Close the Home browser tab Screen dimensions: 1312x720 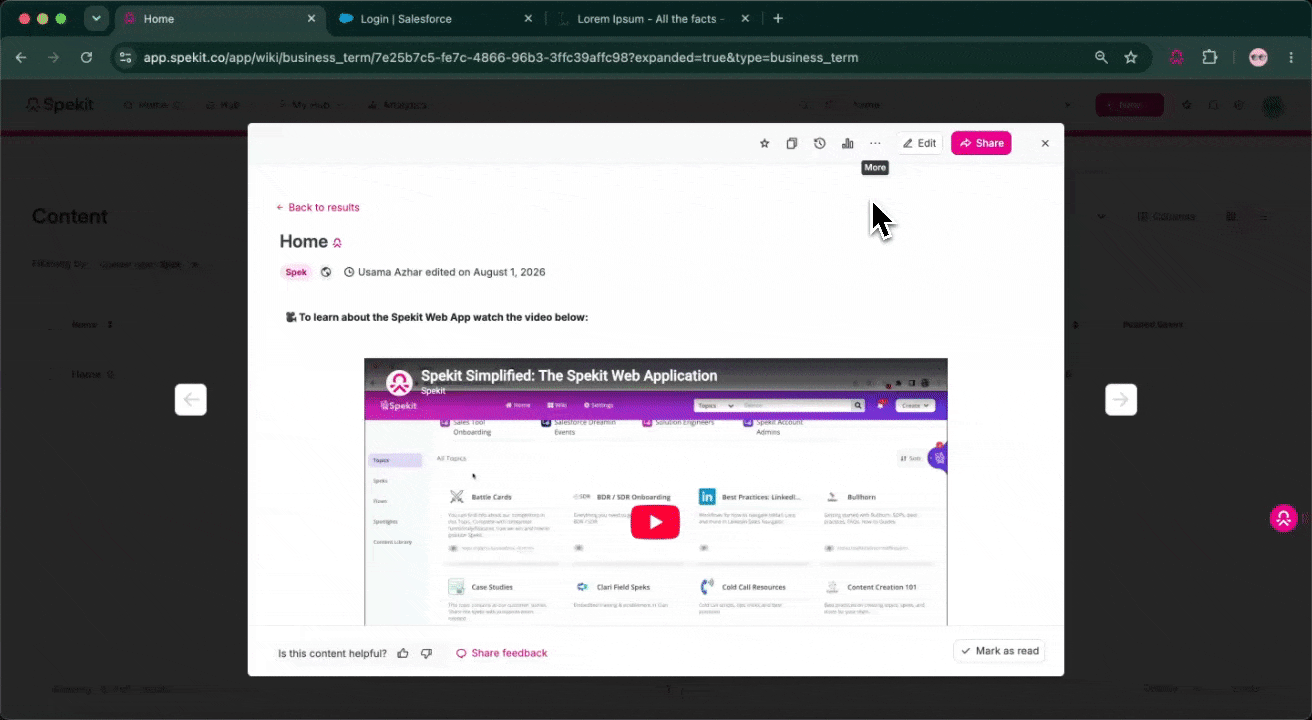click(312, 19)
